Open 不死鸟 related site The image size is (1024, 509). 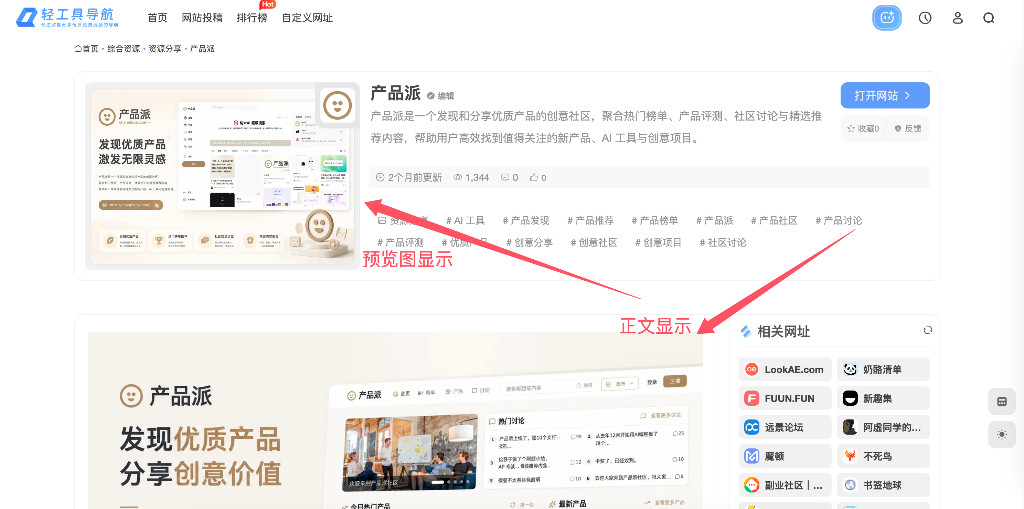[x=883, y=456]
